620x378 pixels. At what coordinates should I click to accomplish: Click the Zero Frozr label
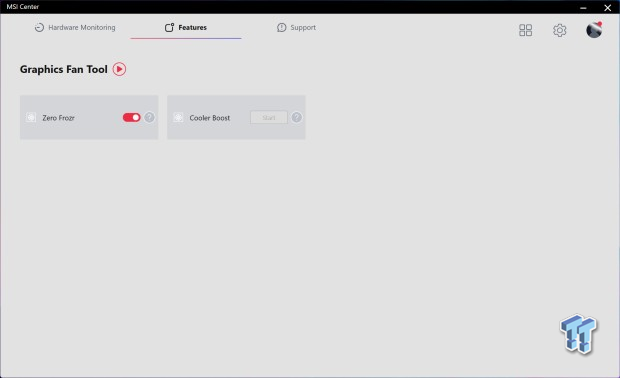click(x=59, y=118)
